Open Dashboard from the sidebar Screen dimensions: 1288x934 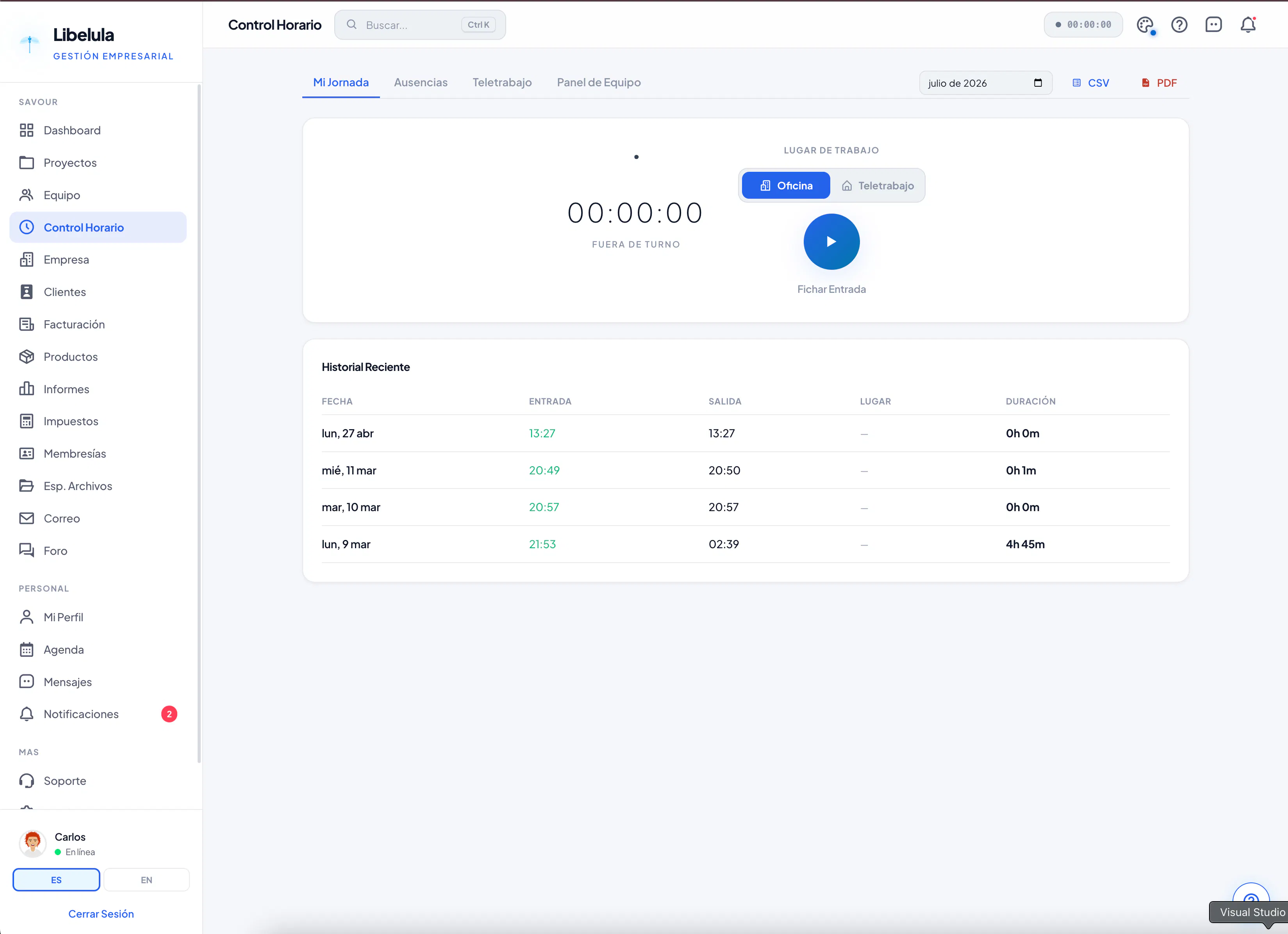click(x=98, y=130)
